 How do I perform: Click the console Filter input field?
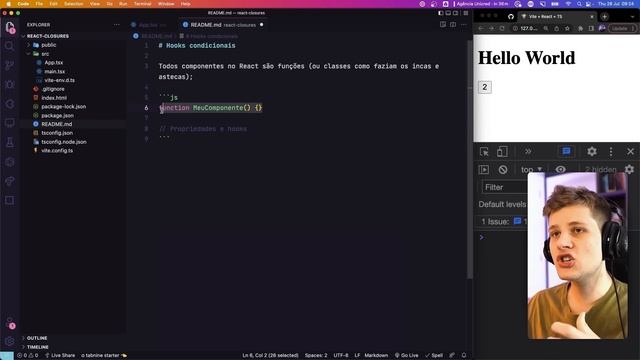coord(504,187)
